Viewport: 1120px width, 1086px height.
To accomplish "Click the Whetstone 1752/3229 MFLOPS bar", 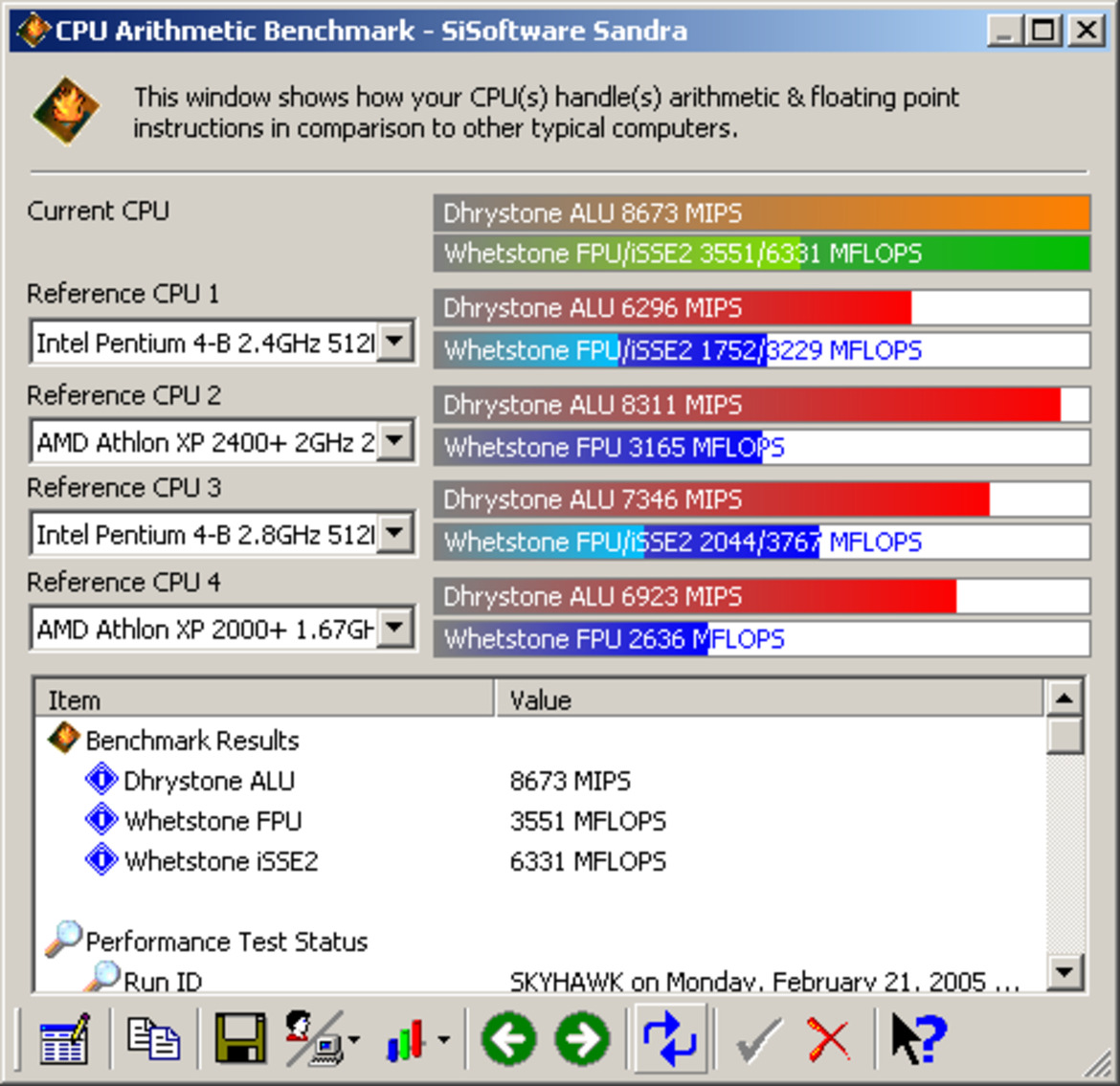I will (x=761, y=350).
